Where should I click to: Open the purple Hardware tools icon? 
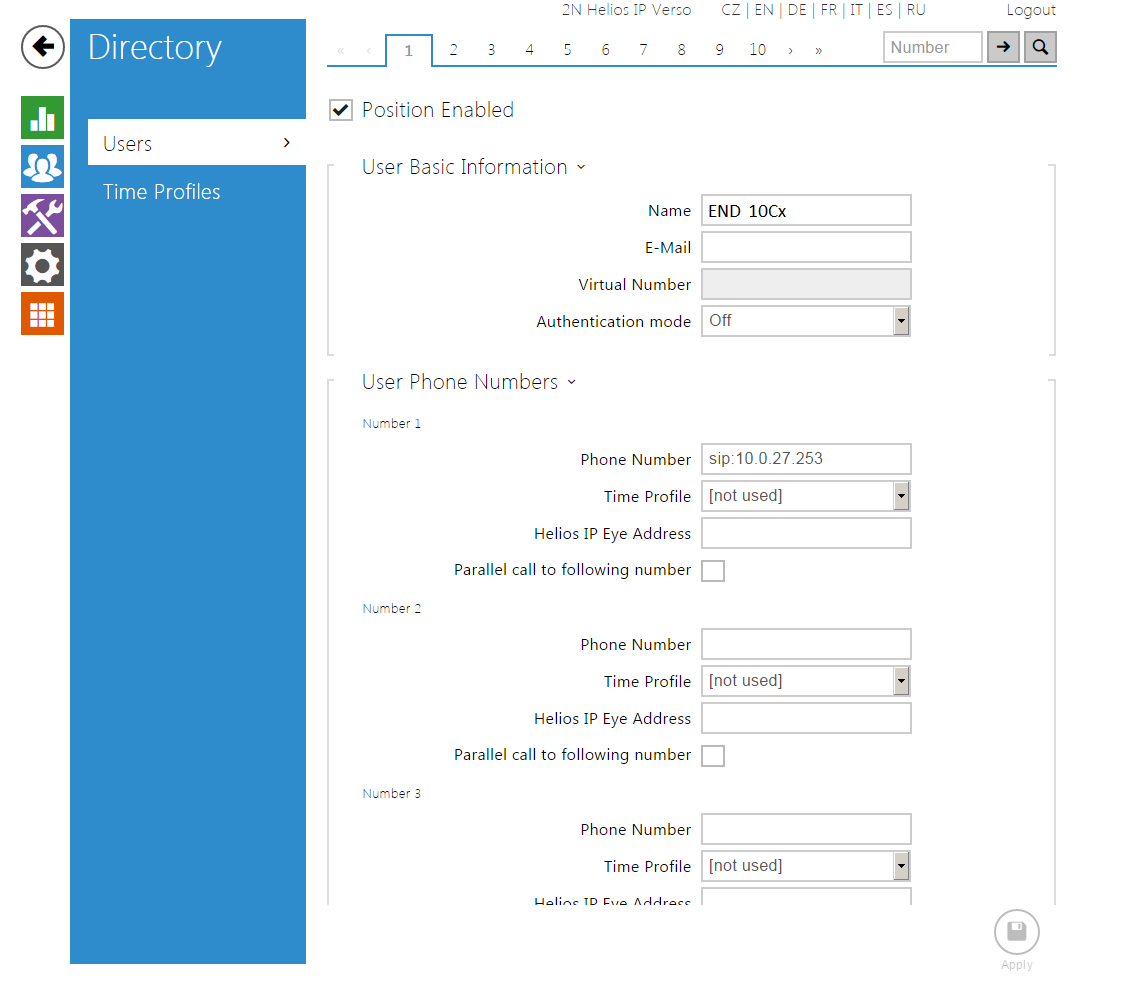[x=42, y=215]
